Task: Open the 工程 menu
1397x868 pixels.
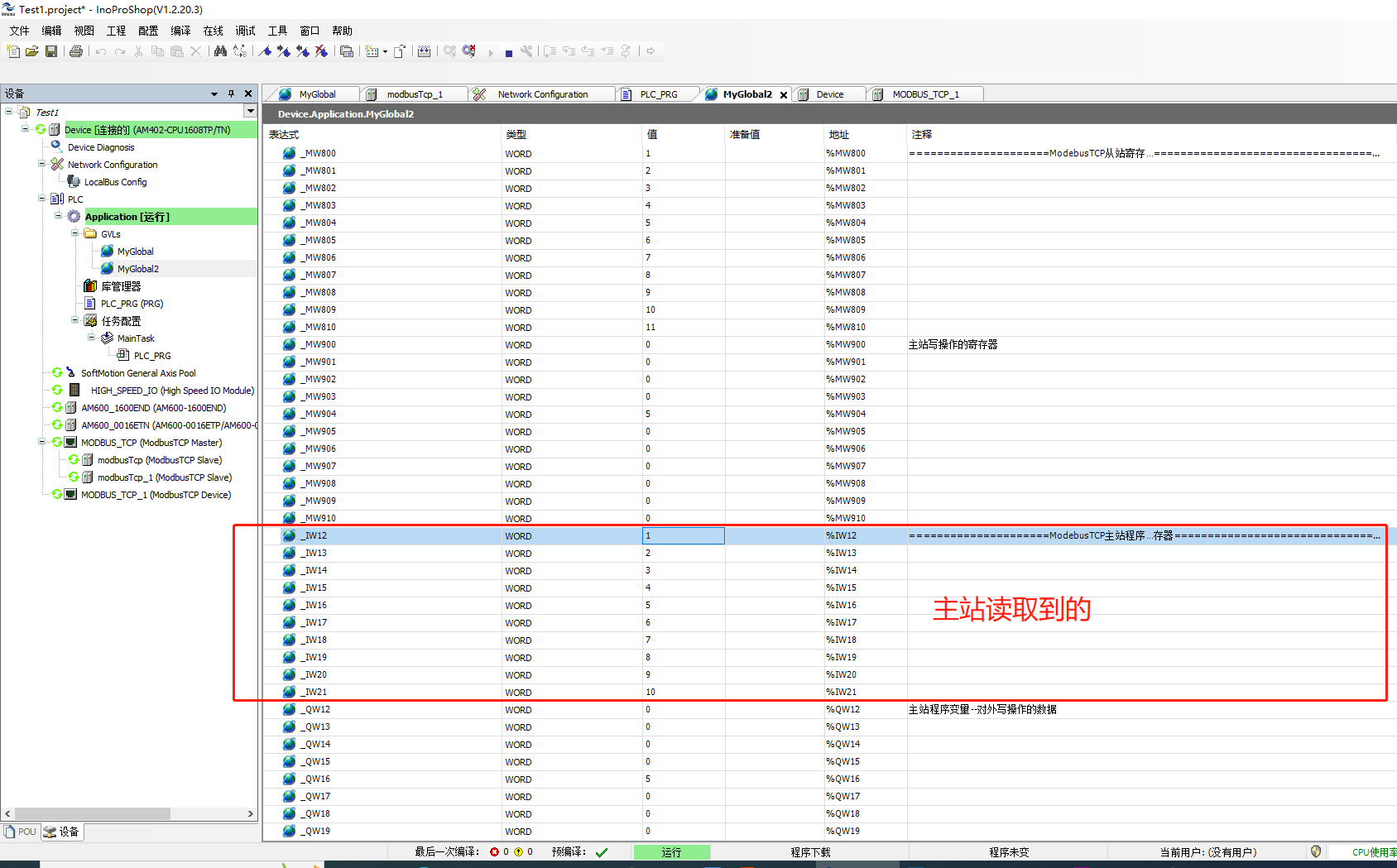Action: click(x=116, y=31)
